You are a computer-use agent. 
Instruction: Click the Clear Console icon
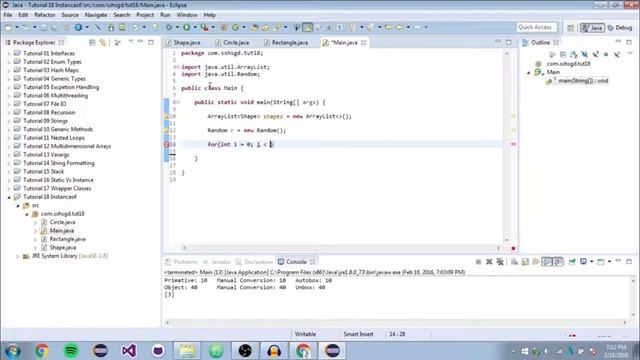pos(514,262)
